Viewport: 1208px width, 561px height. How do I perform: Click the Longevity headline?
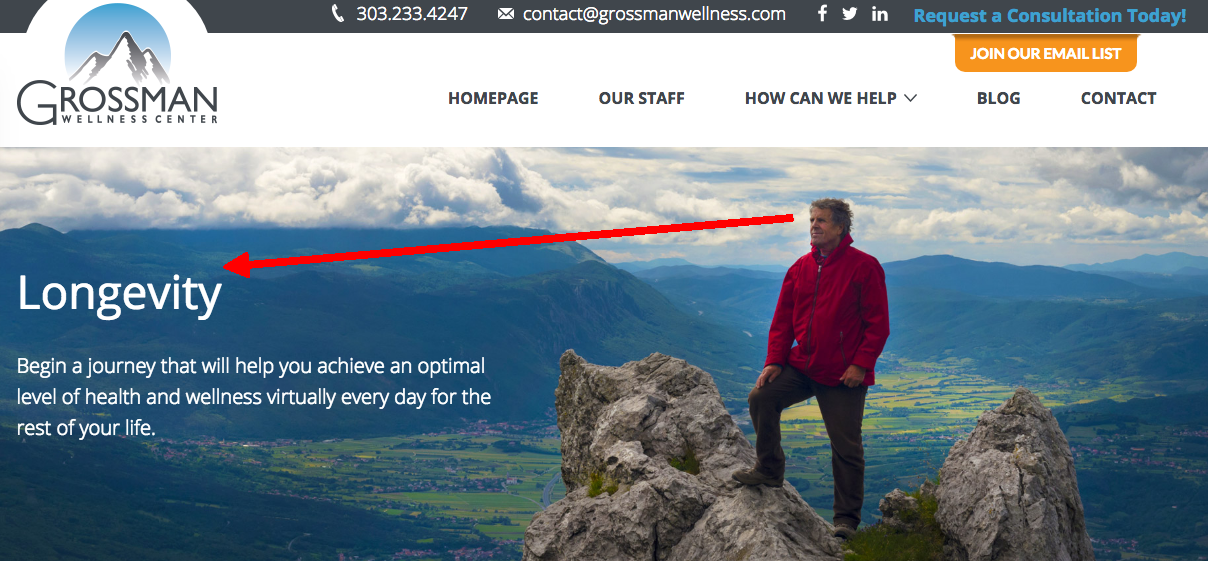(120, 294)
